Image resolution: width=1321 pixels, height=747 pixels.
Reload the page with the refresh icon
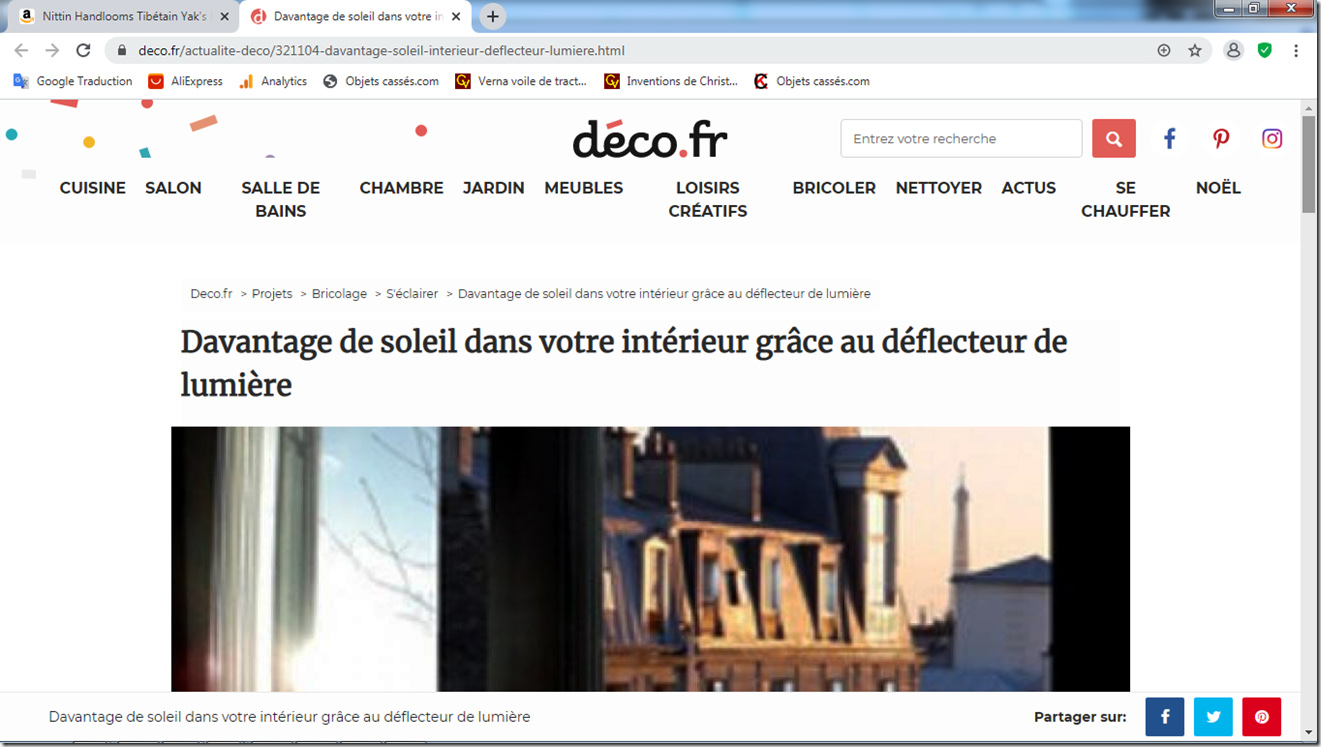(x=84, y=50)
